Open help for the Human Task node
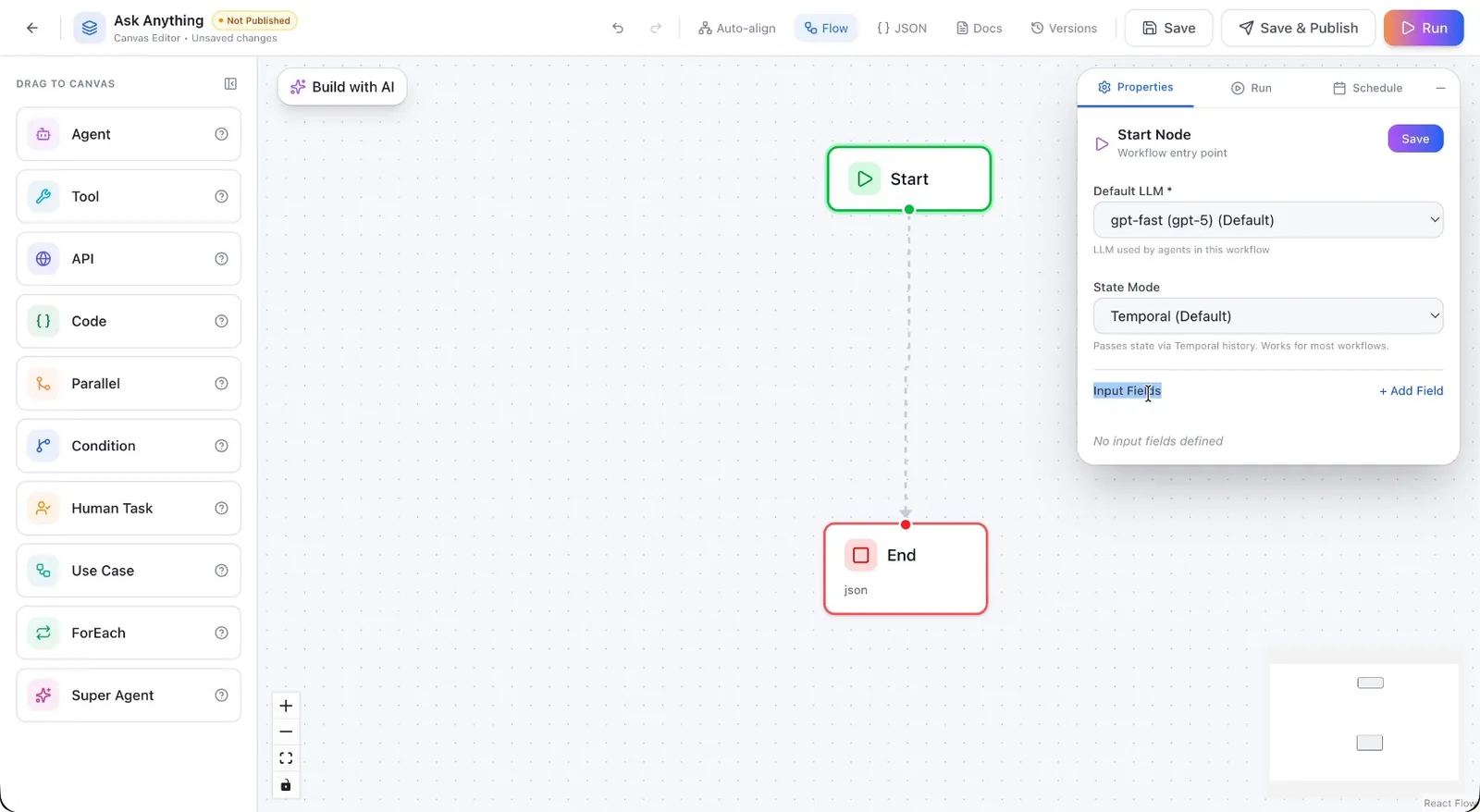The height and width of the screenshot is (812, 1480). [x=221, y=508]
